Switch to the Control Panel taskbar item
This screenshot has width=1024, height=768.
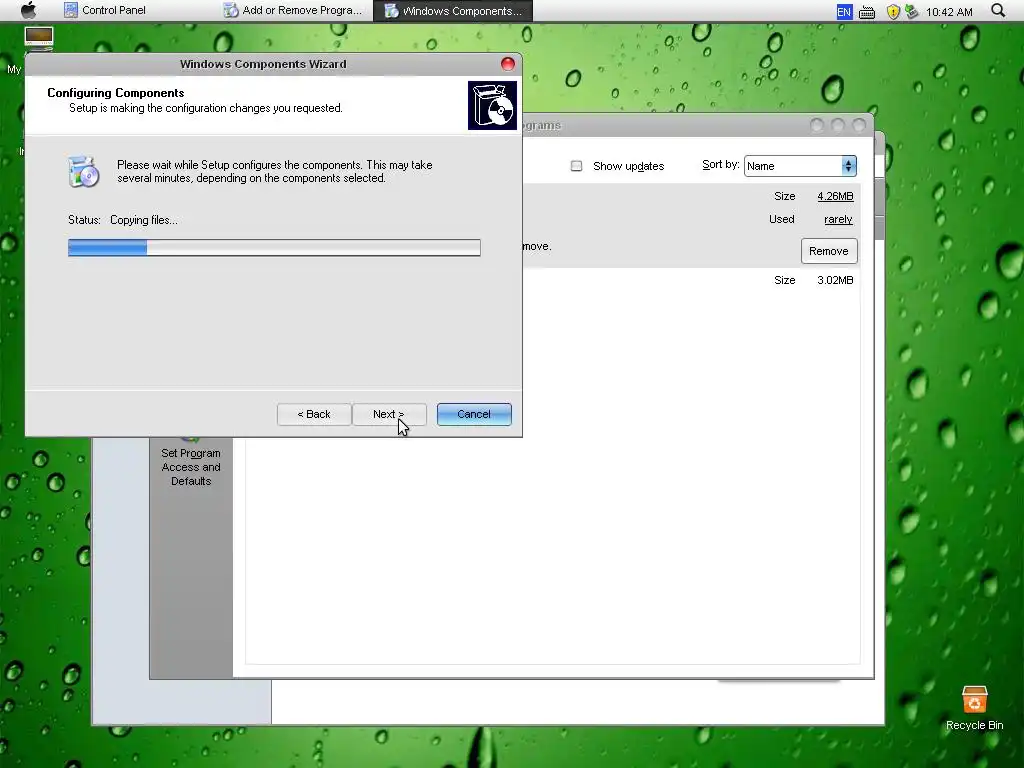[x=104, y=10]
